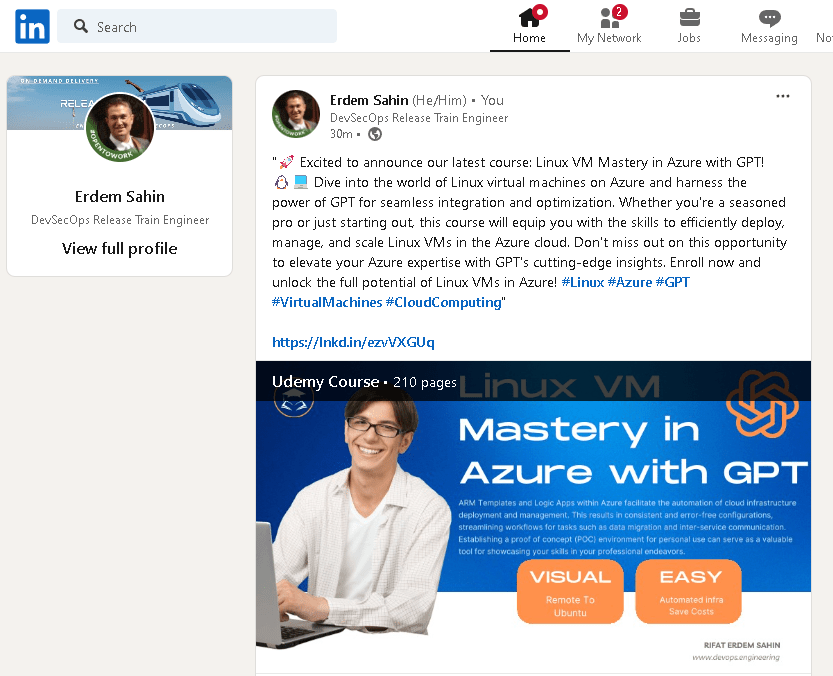Open the Udemy Course document preview
This screenshot has width=833, height=676.
[533, 517]
